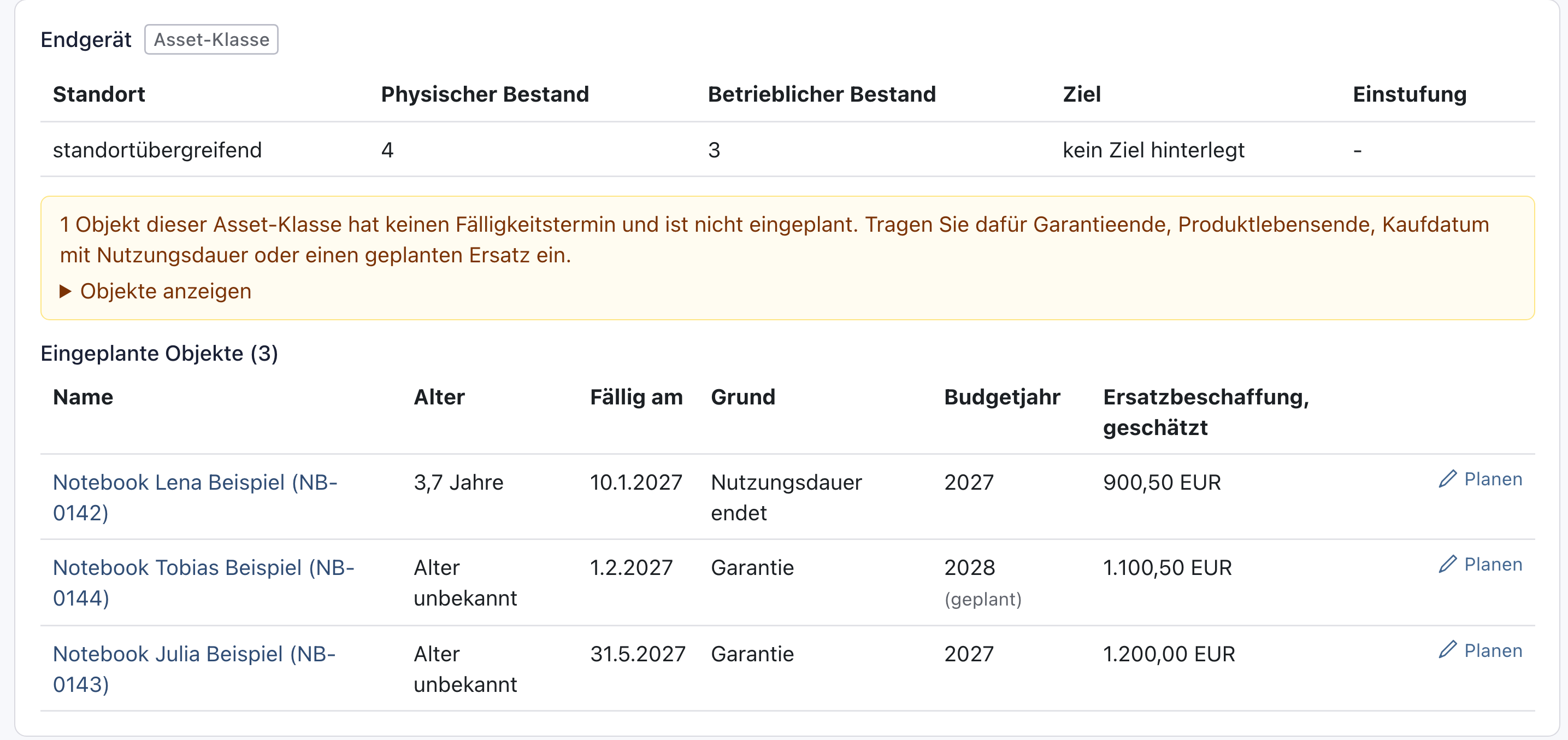Click the Budgetjahr column header
This screenshot has width=1568, height=740.
(x=1002, y=397)
